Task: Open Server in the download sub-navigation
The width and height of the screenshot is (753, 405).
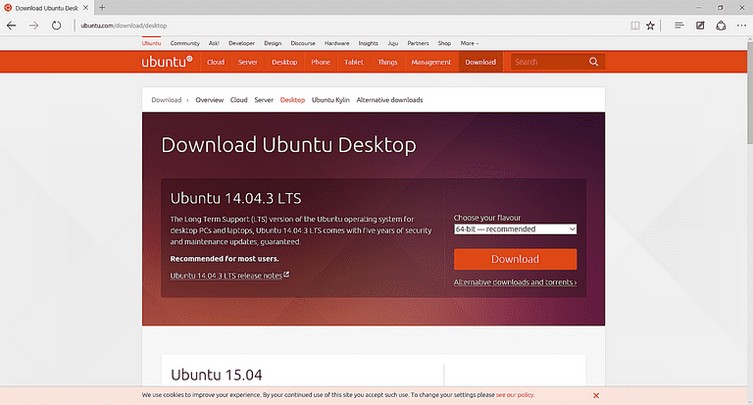Action: tap(264, 100)
